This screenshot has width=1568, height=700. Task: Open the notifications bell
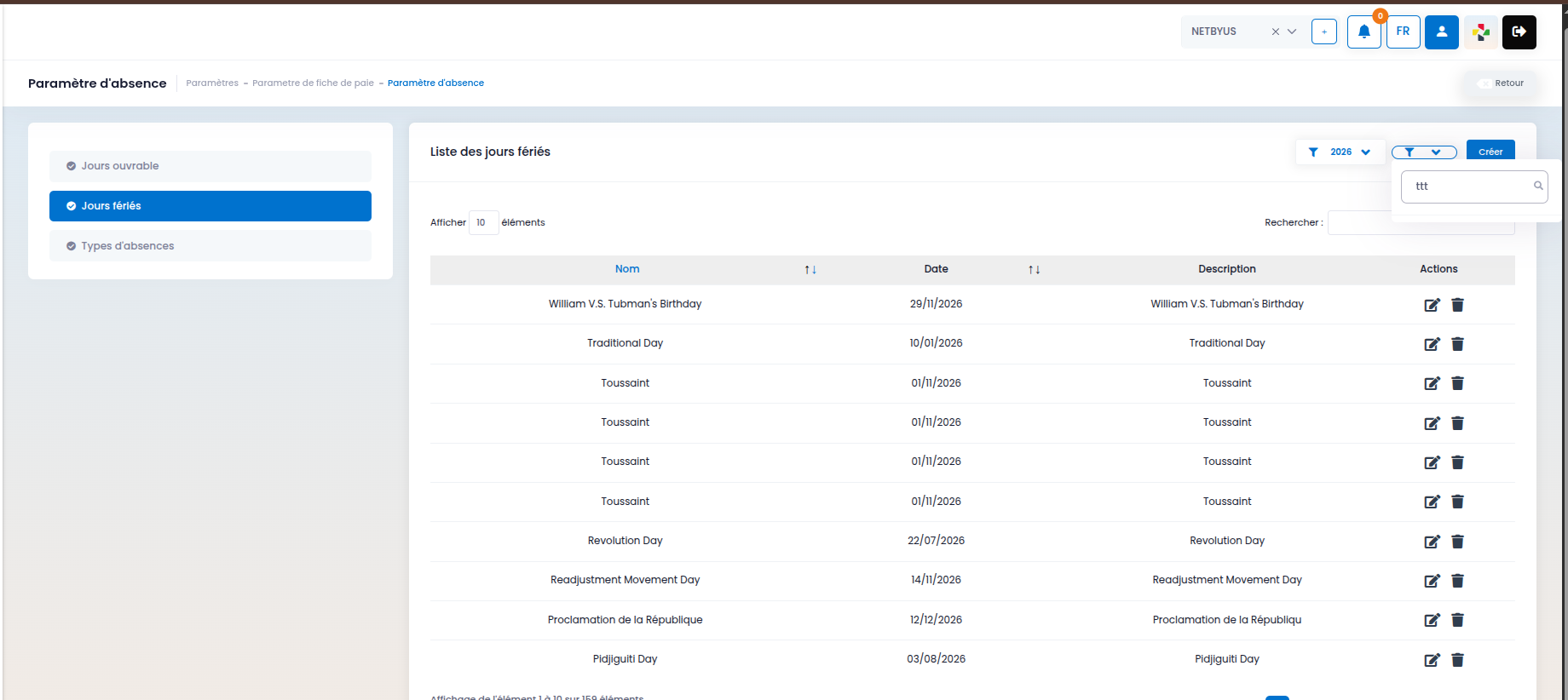pos(1363,32)
